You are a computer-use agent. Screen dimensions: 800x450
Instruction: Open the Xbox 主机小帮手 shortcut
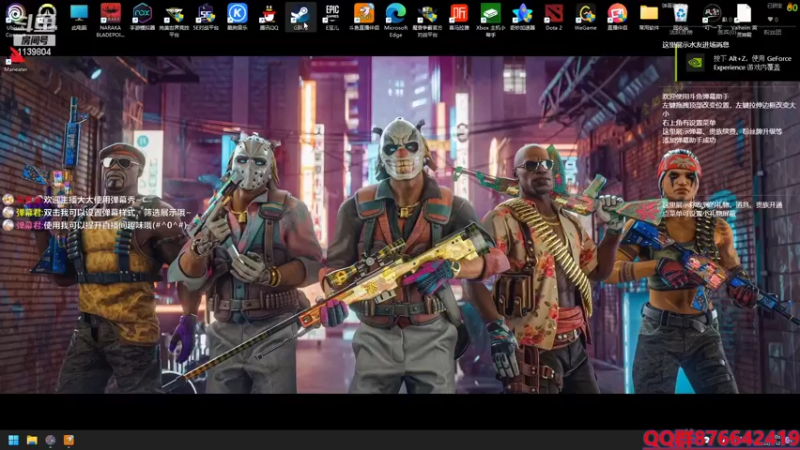490,19
